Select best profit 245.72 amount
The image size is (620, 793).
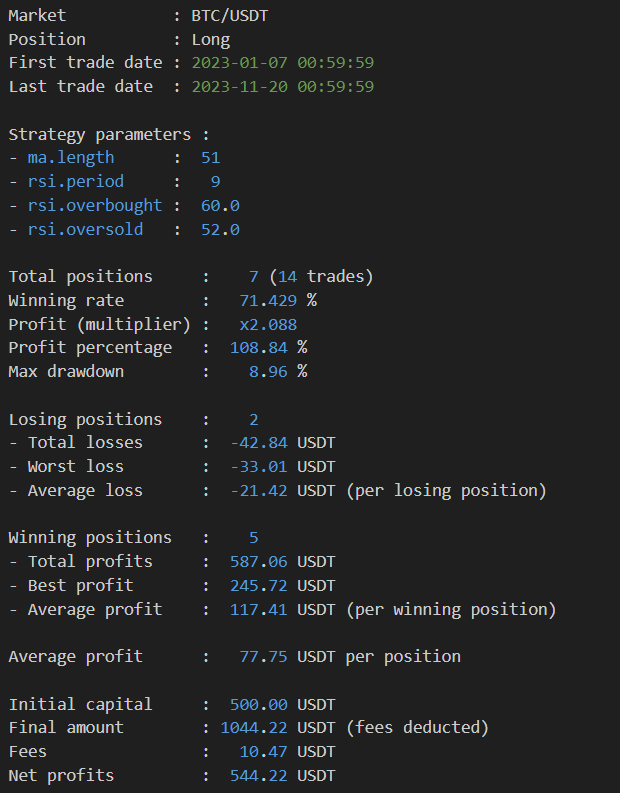(258, 586)
